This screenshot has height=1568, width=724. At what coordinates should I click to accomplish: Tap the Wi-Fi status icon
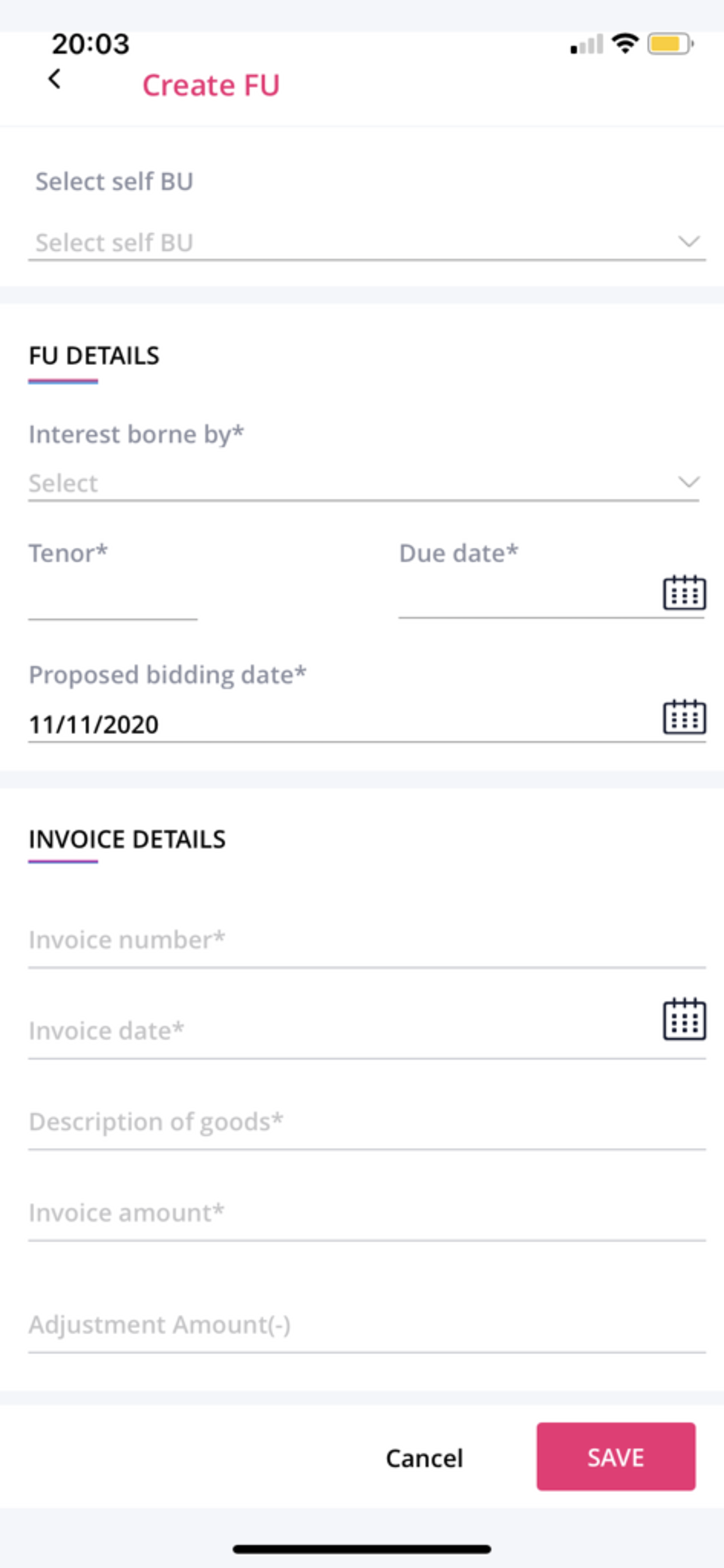[624, 44]
